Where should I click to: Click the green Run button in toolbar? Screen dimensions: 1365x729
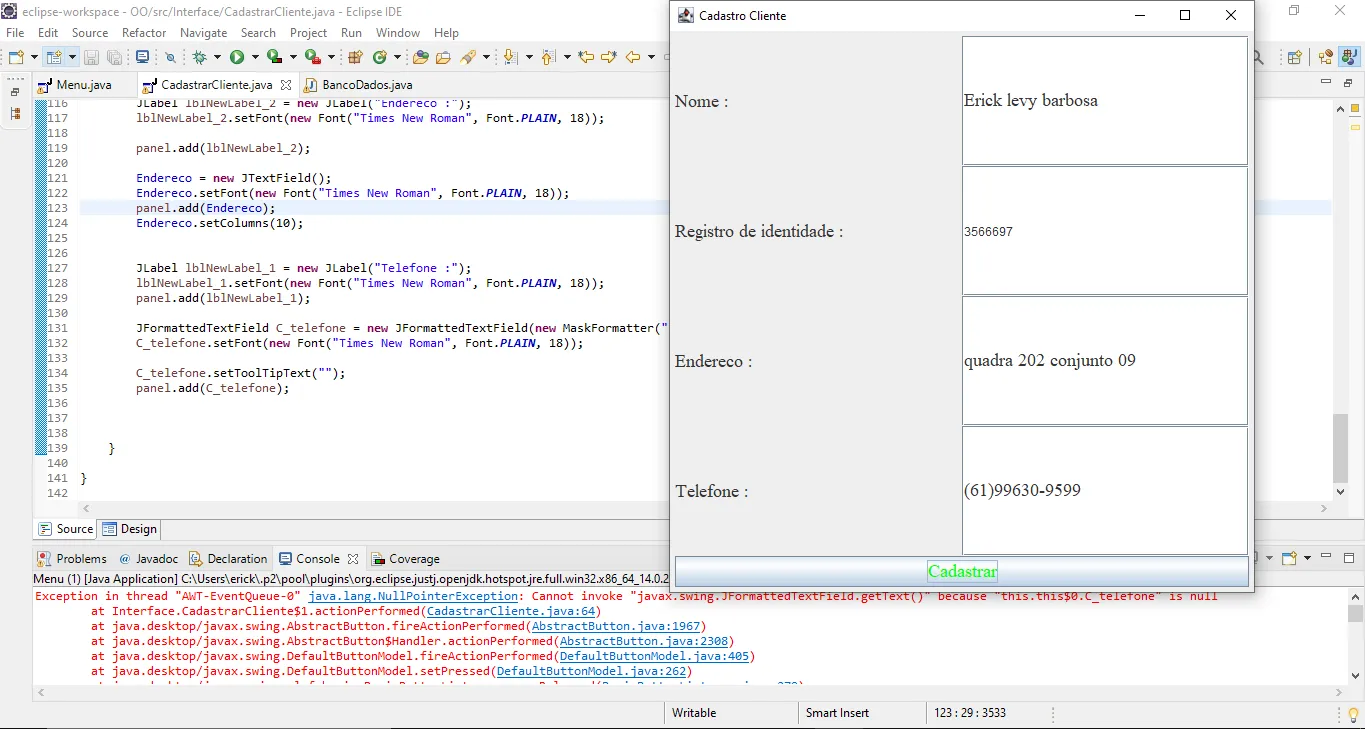click(x=237, y=57)
